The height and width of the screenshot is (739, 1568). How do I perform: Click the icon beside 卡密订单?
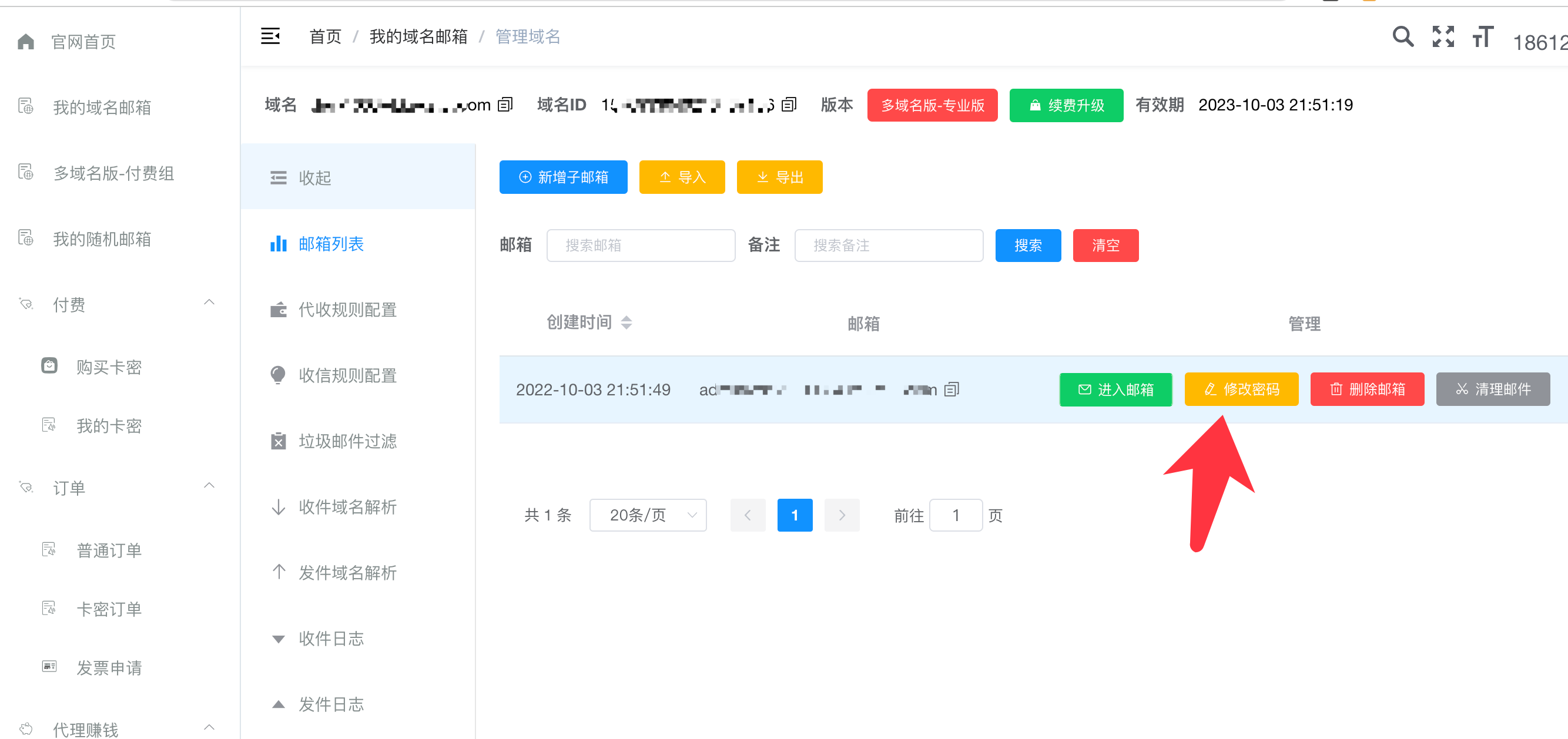49,608
